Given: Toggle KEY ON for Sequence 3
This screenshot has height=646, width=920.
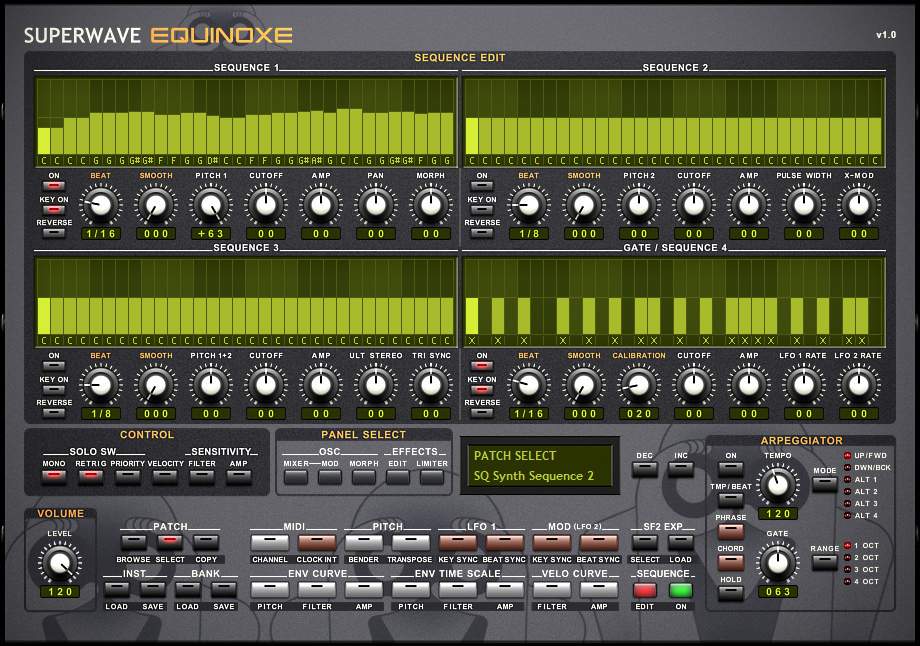Looking at the screenshot, I should click(x=54, y=391).
